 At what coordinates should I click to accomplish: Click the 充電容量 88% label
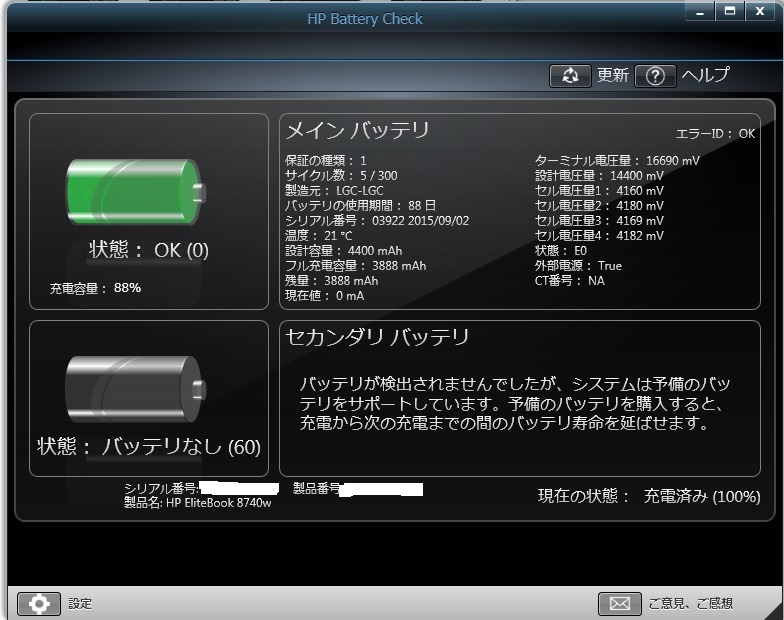pos(96,288)
